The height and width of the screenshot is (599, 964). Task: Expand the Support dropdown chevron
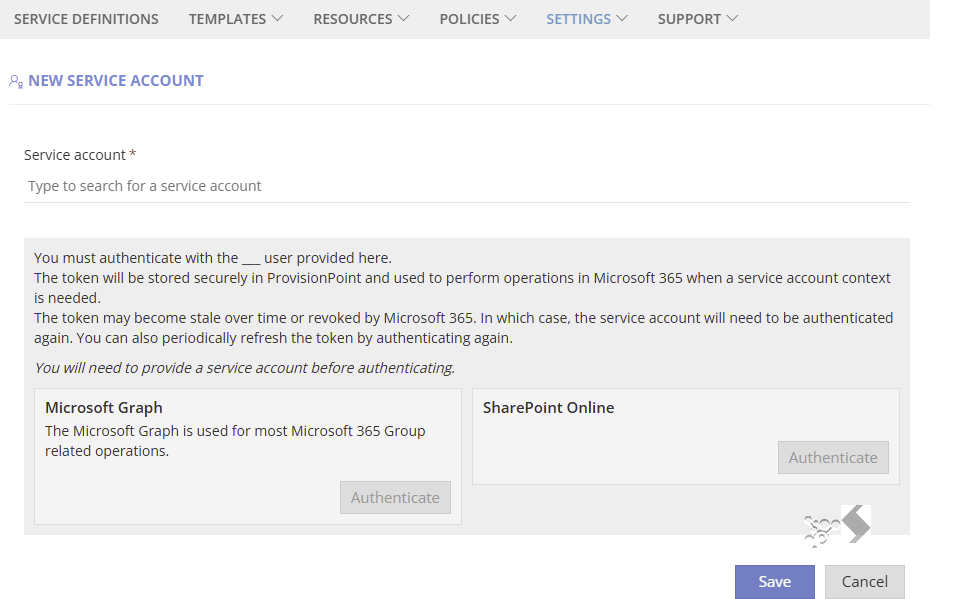click(x=732, y=18)
